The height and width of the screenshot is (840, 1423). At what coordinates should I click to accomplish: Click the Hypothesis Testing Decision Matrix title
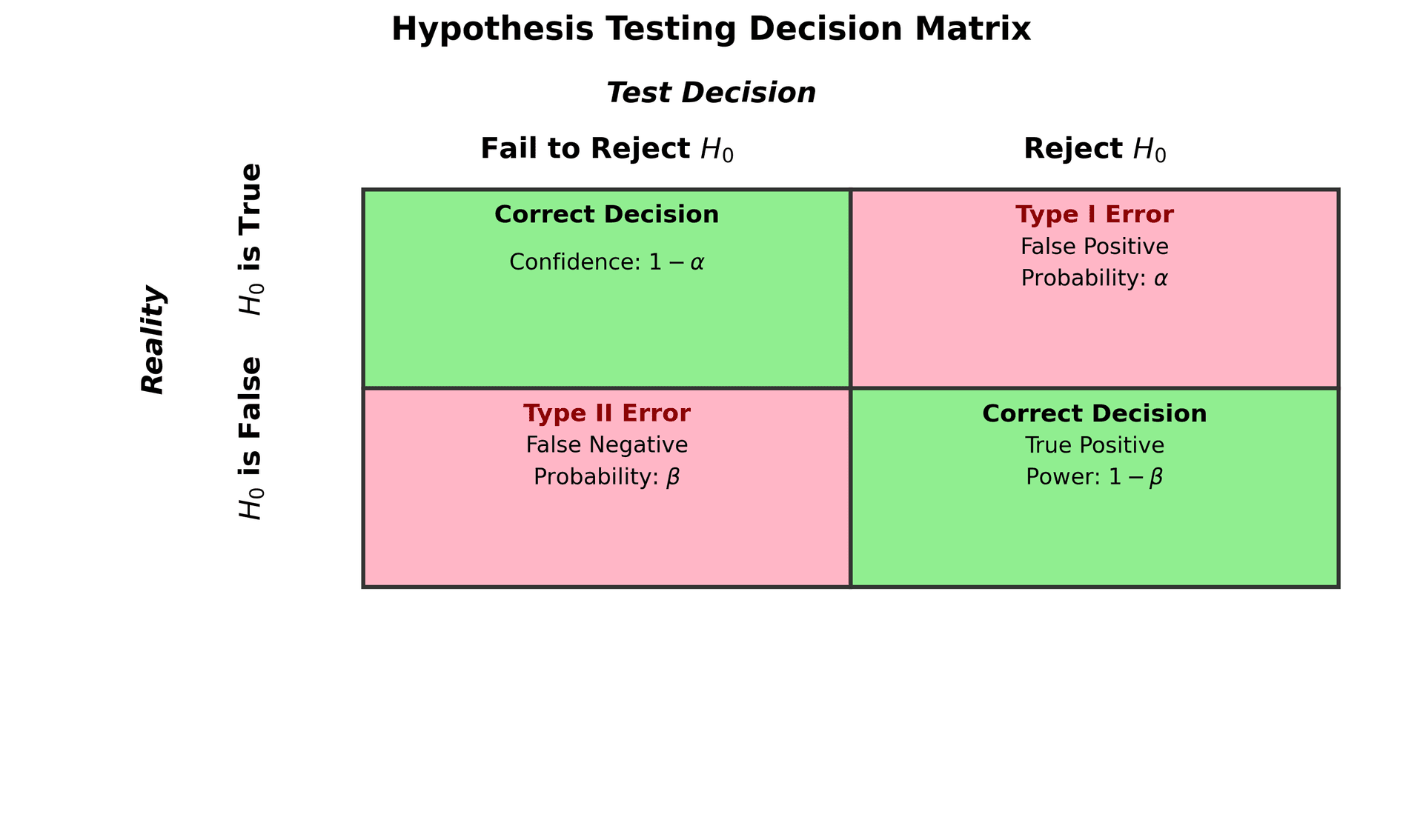click(711, 30)
